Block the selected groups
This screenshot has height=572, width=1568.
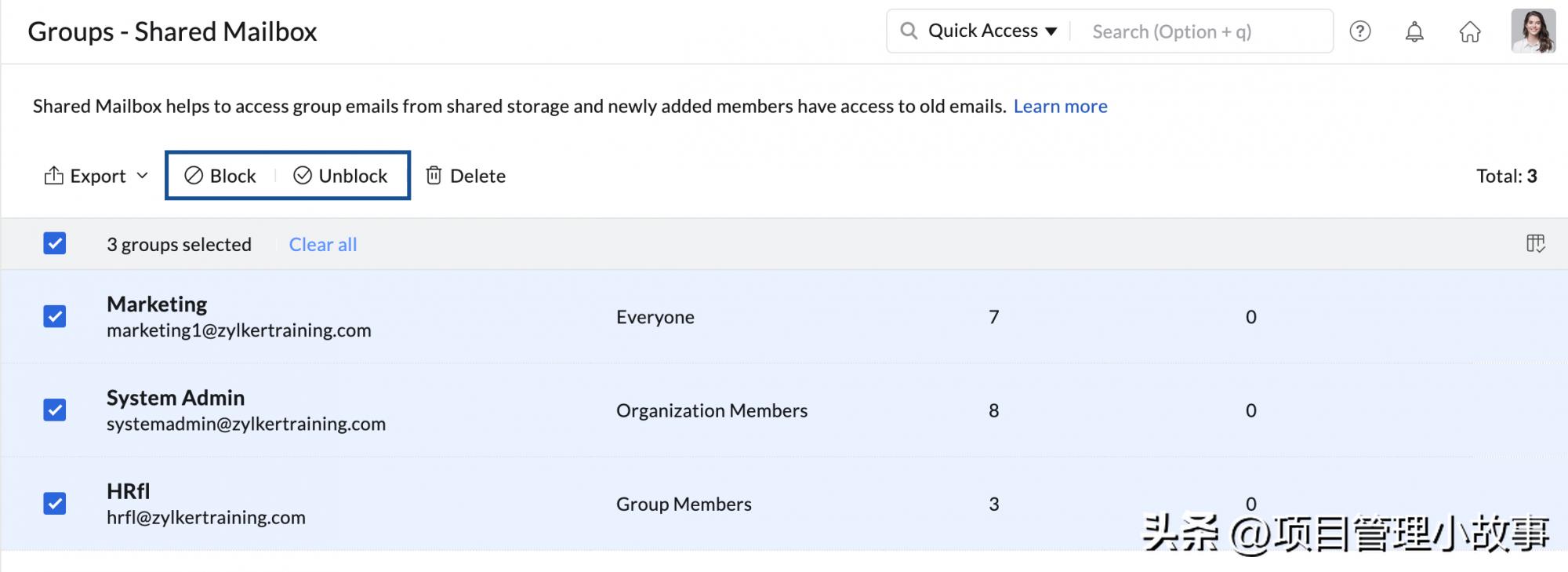click(x=220, y=176)
